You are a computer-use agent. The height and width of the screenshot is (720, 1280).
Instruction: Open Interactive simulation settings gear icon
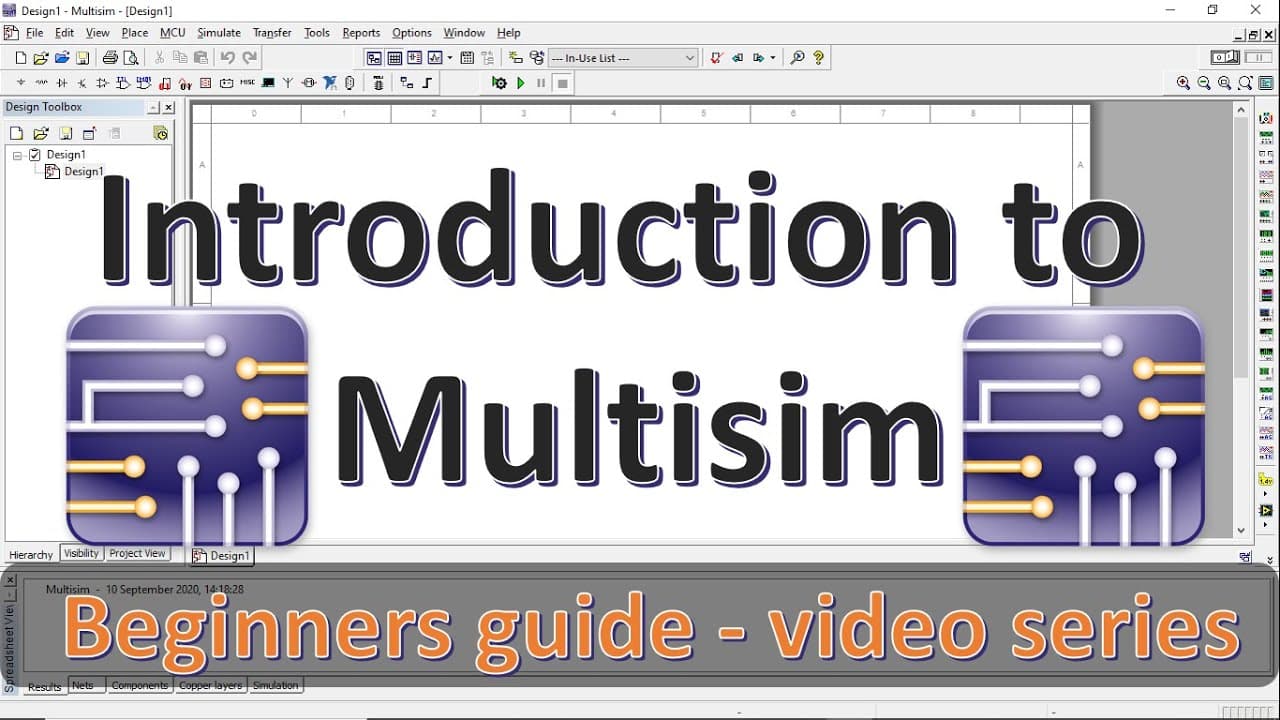pos(499,83)
